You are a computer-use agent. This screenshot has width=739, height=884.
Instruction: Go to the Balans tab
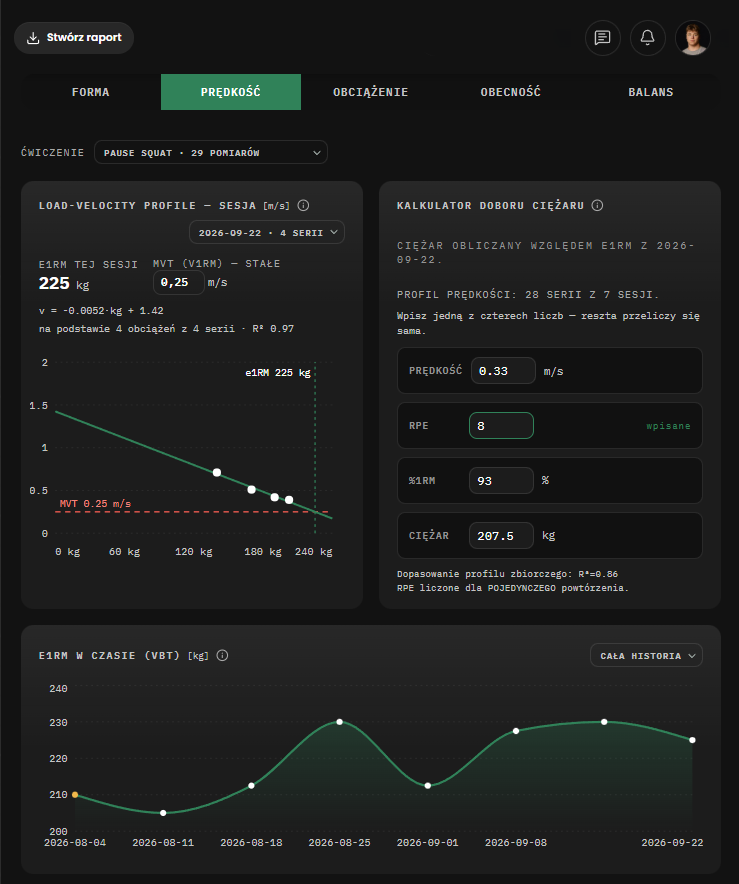(x=651, y=92)
